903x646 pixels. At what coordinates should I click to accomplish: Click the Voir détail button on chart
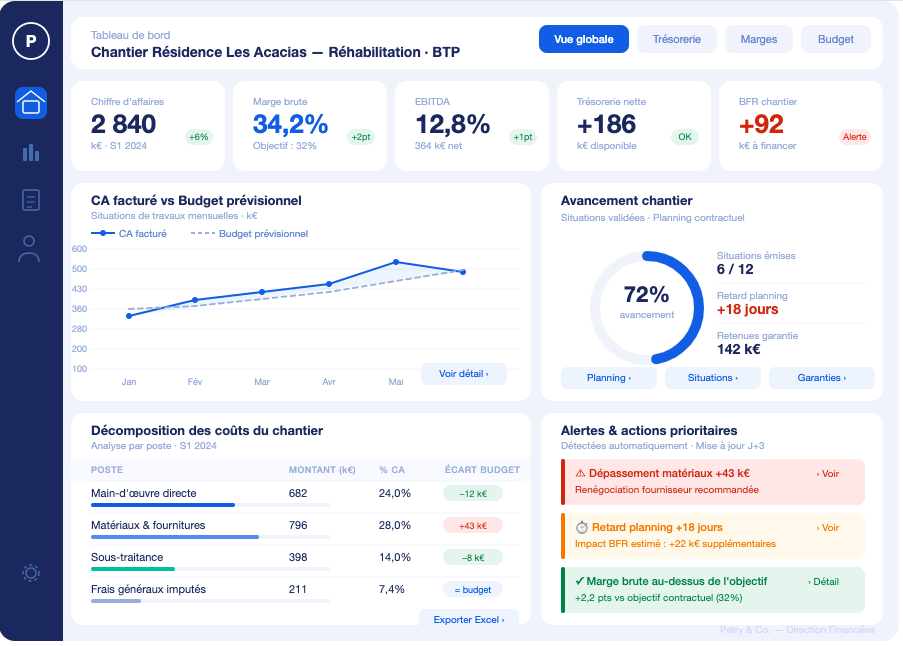(x=464, y=374)
